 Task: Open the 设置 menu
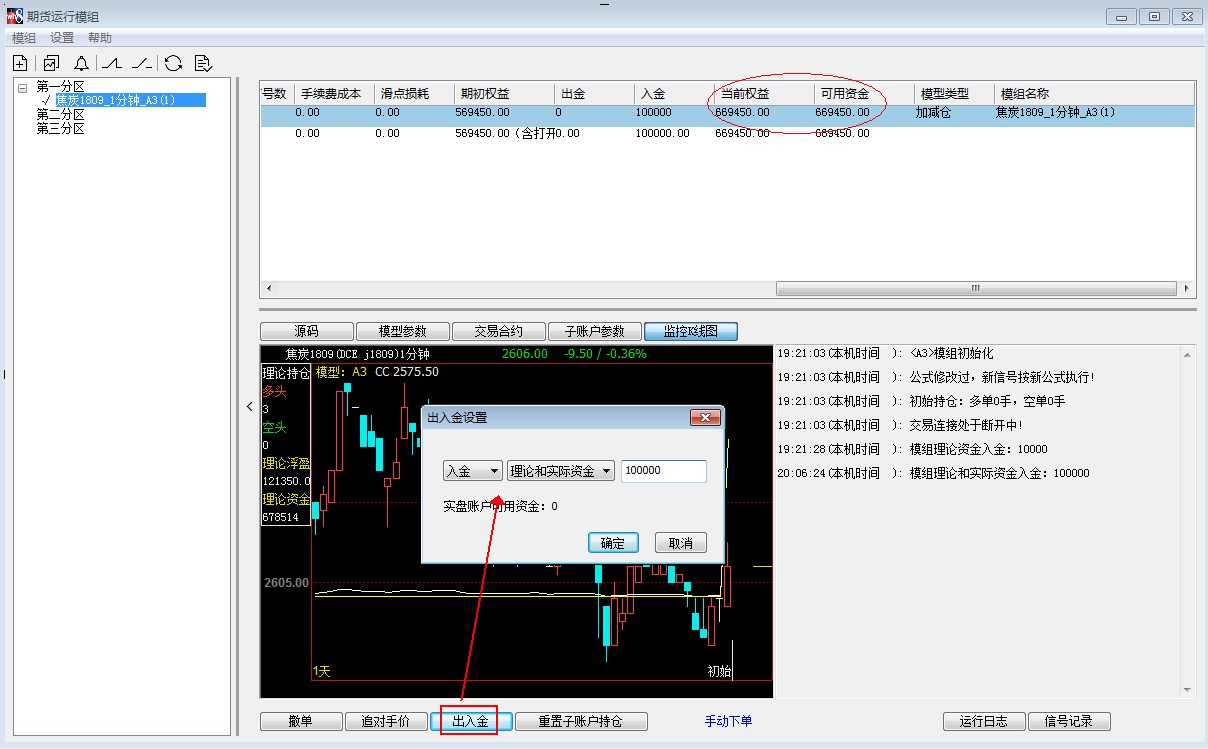[62, 37]
